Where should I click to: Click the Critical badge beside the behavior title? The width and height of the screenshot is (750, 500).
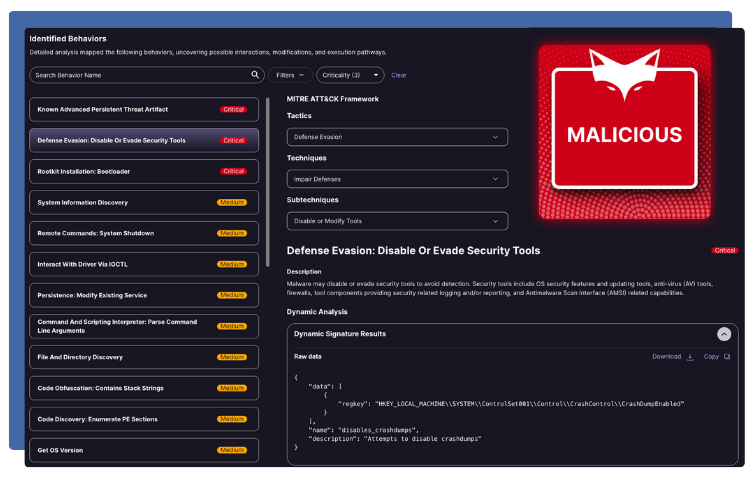(x=724, y=250)
